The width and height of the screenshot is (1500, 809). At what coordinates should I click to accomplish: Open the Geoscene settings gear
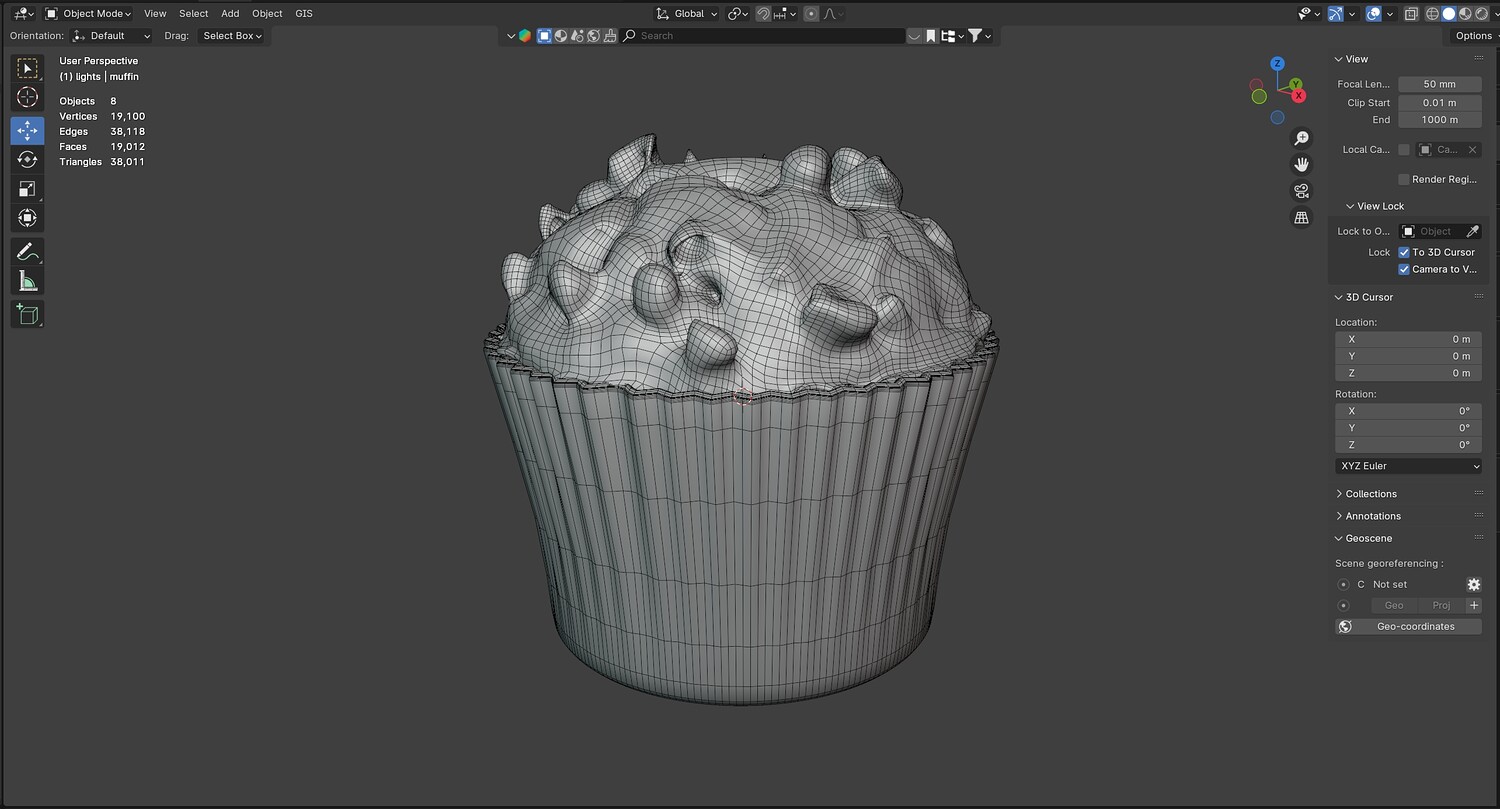pos(1473,584)
